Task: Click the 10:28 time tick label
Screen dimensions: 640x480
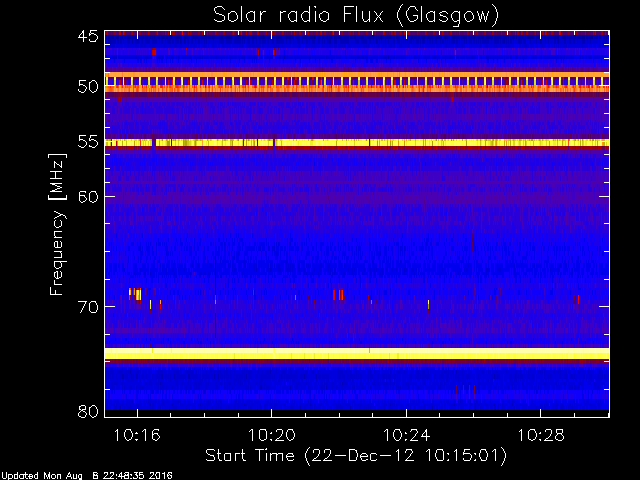Action: pos(541,435)
